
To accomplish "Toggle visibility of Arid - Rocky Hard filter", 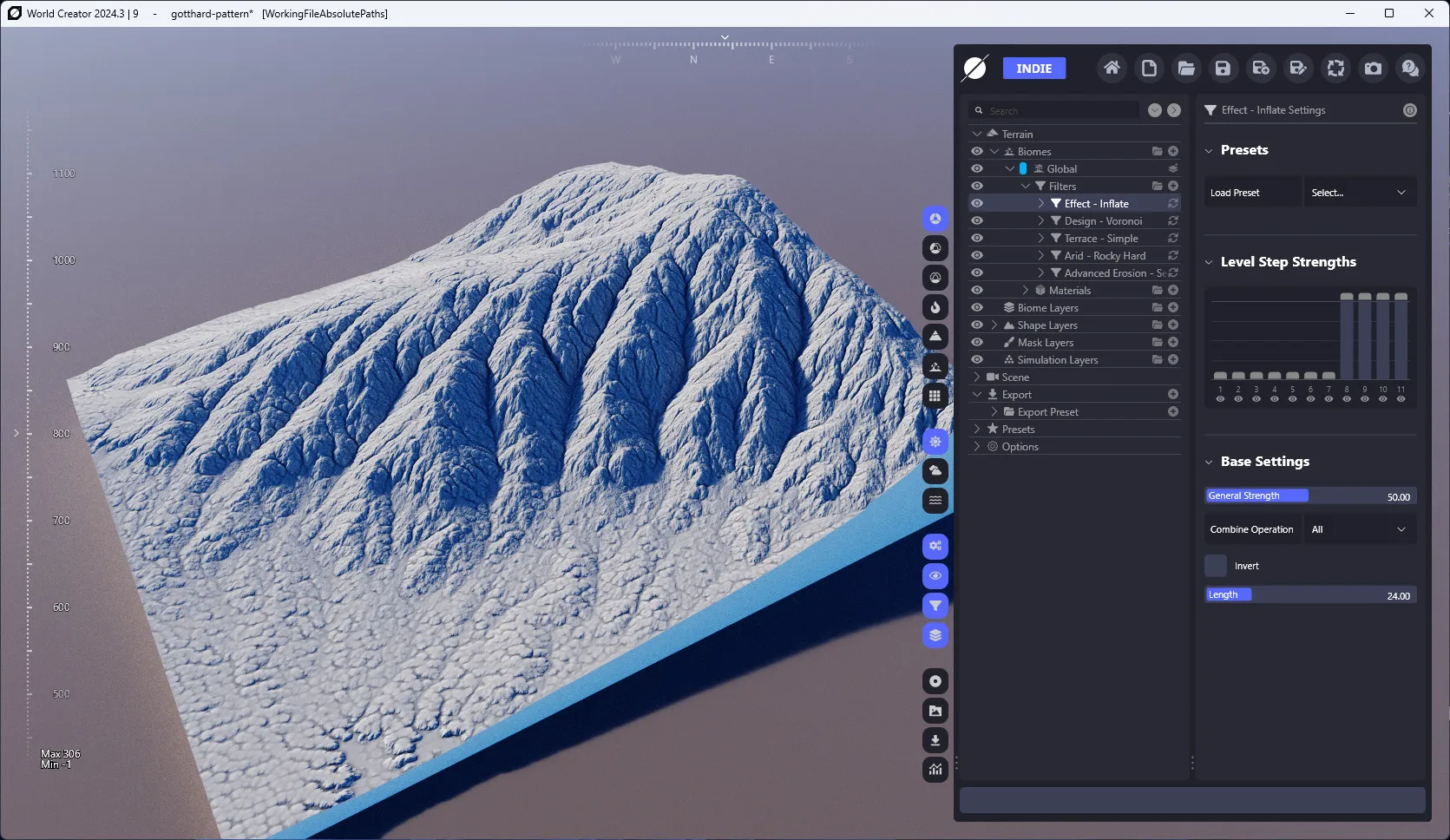I will (977, 255).
